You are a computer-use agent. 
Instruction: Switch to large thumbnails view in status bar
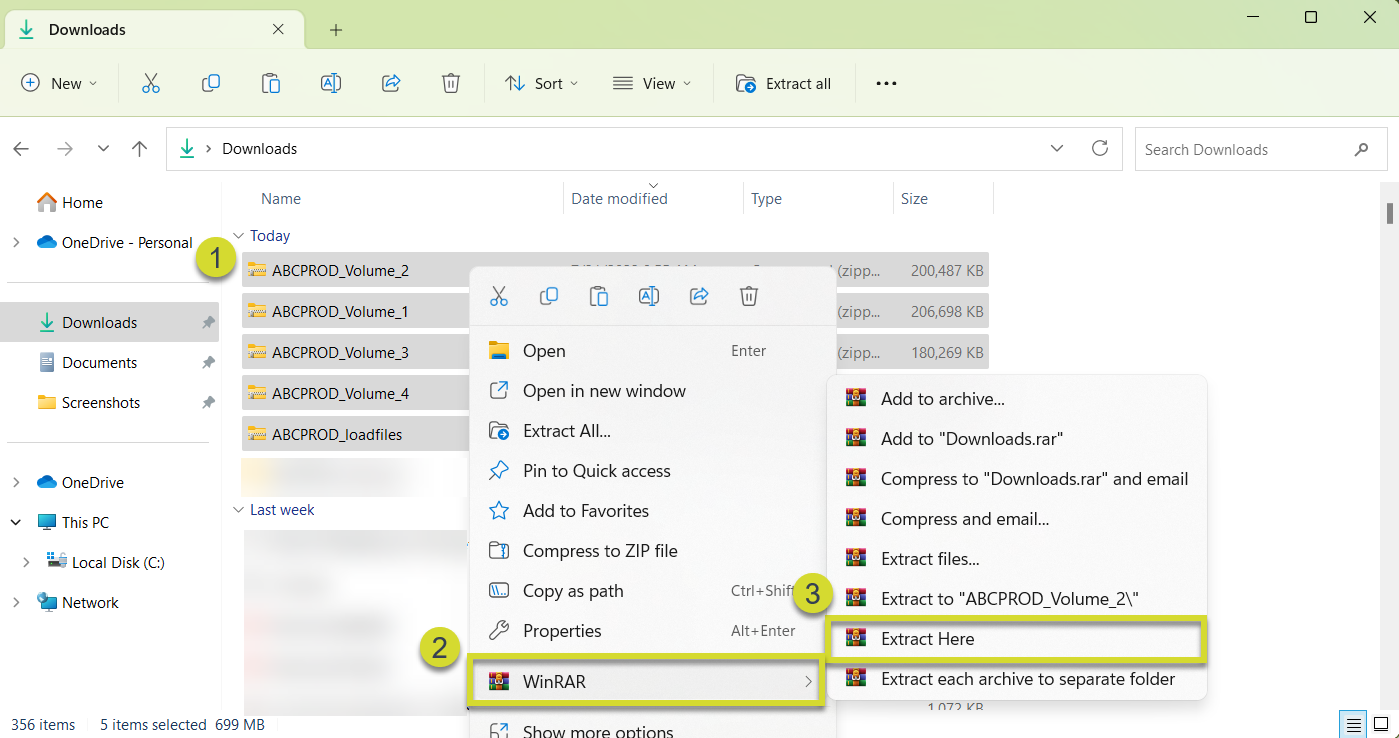click(1380, 724)
